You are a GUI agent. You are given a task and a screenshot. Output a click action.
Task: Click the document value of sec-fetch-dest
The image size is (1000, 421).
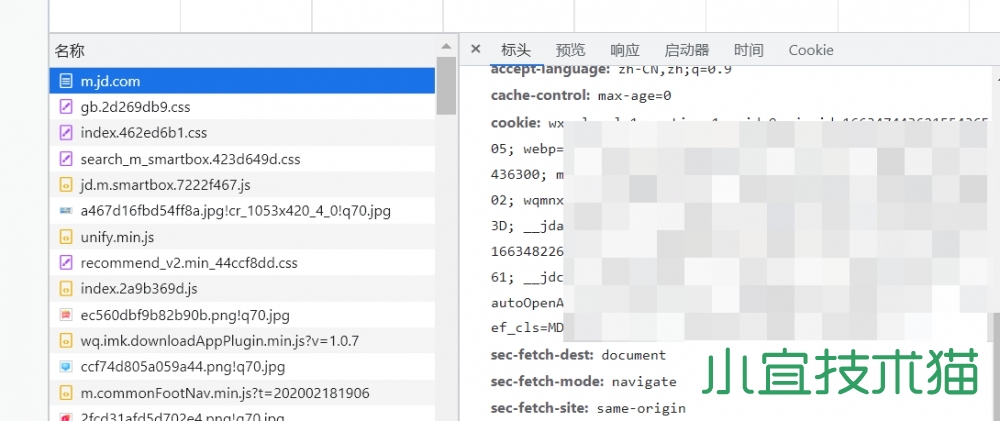click(633, 355)
